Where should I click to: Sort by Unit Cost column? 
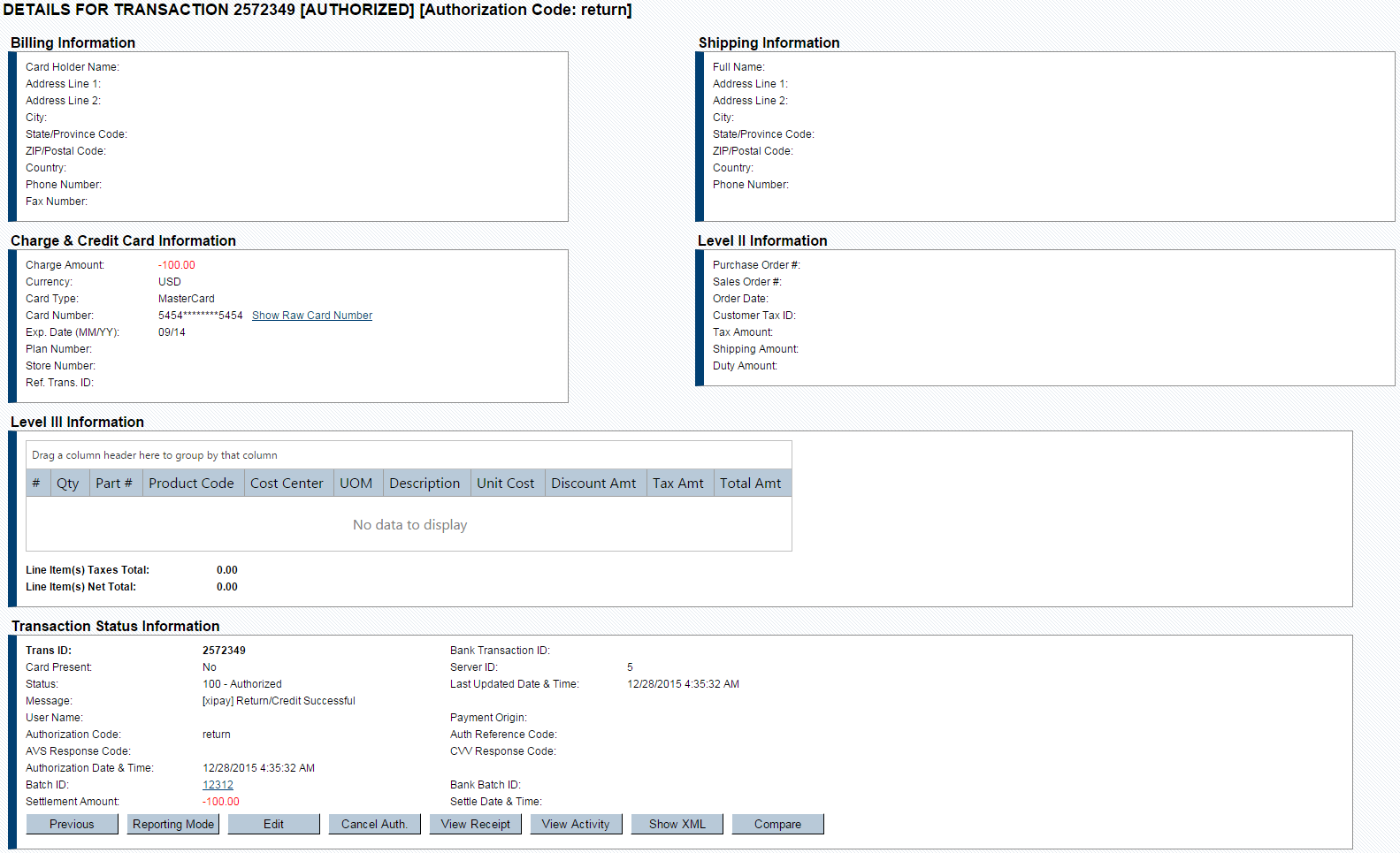coord(506,483)
